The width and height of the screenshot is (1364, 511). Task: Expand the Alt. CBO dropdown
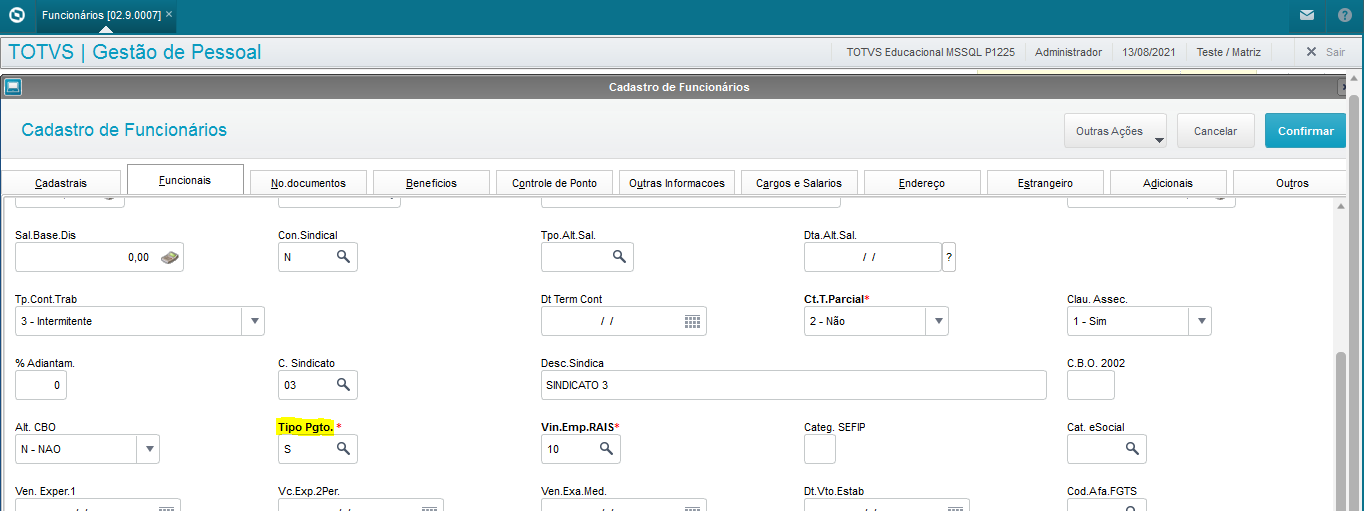pos(148,449)
